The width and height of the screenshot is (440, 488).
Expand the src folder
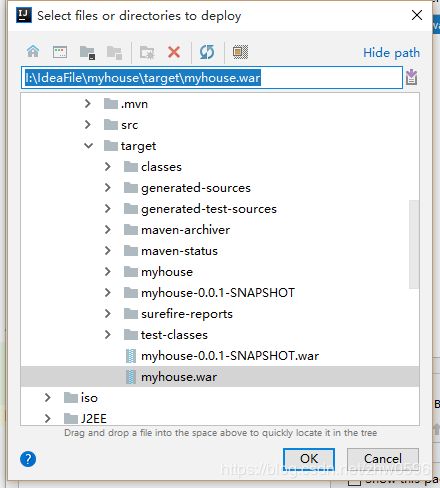pyautogui.click(x=88, y=125)
